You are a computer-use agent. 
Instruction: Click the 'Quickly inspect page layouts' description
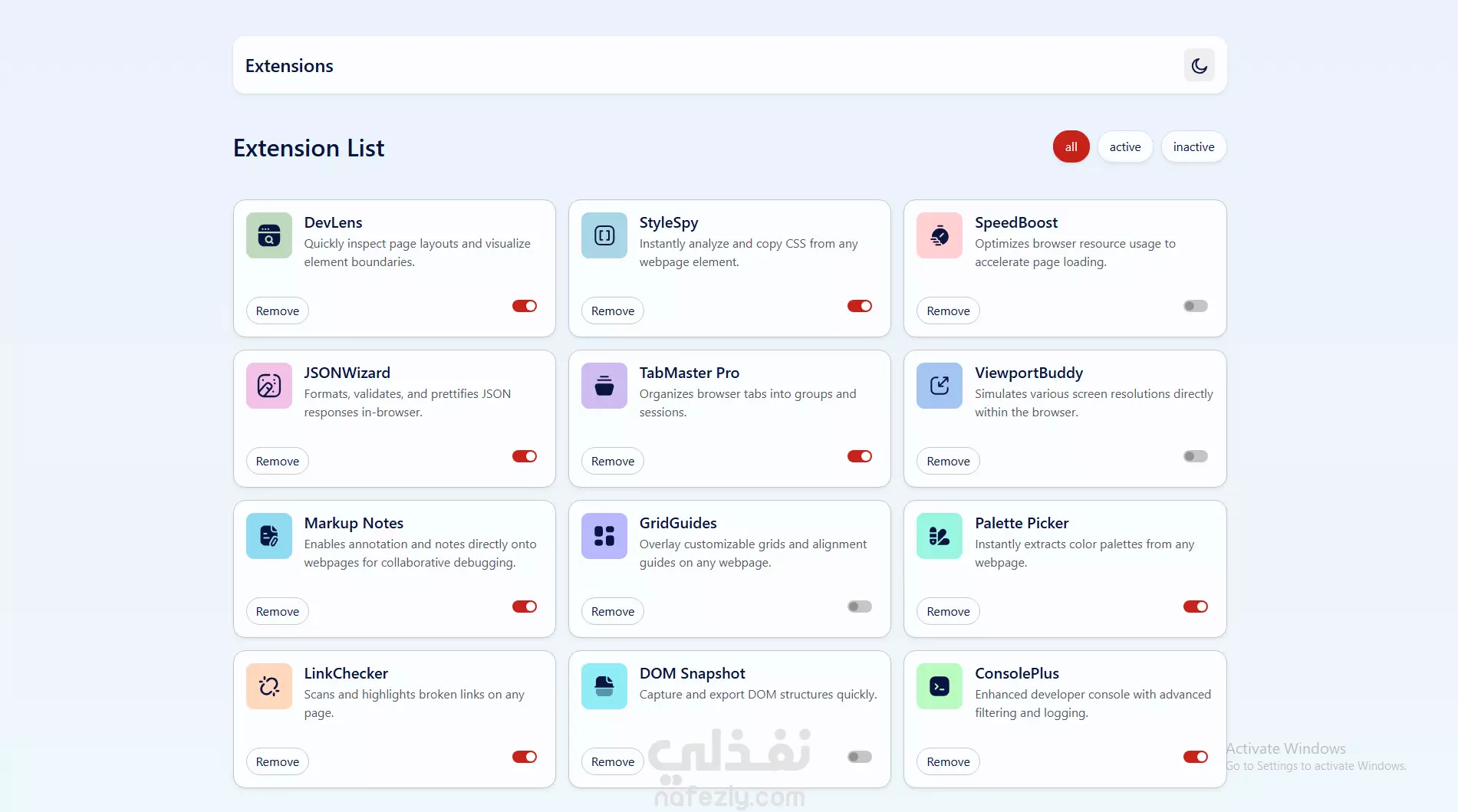click(x=417, y=252)
